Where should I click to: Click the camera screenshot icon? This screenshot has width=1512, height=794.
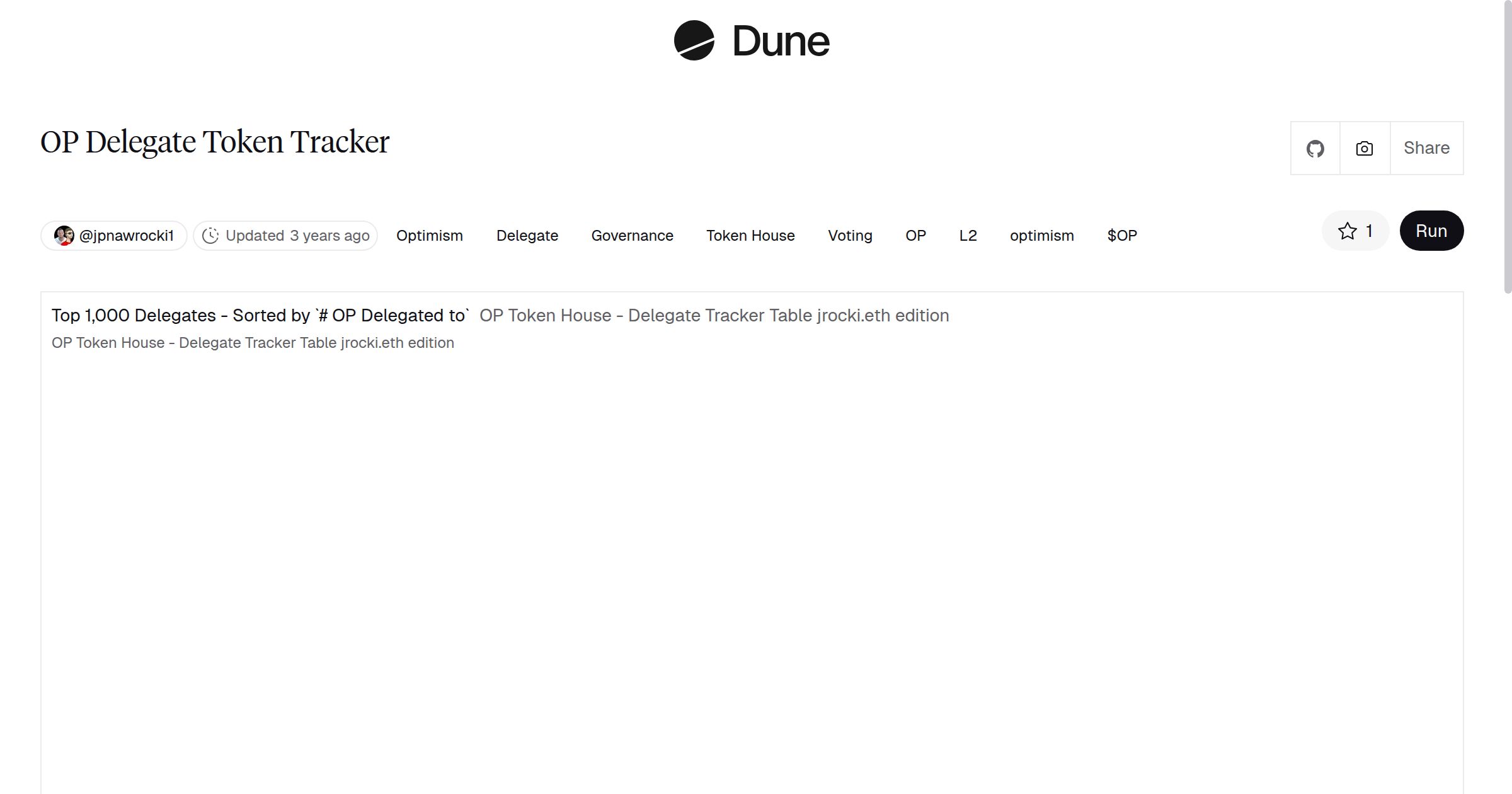(1363, 148)
